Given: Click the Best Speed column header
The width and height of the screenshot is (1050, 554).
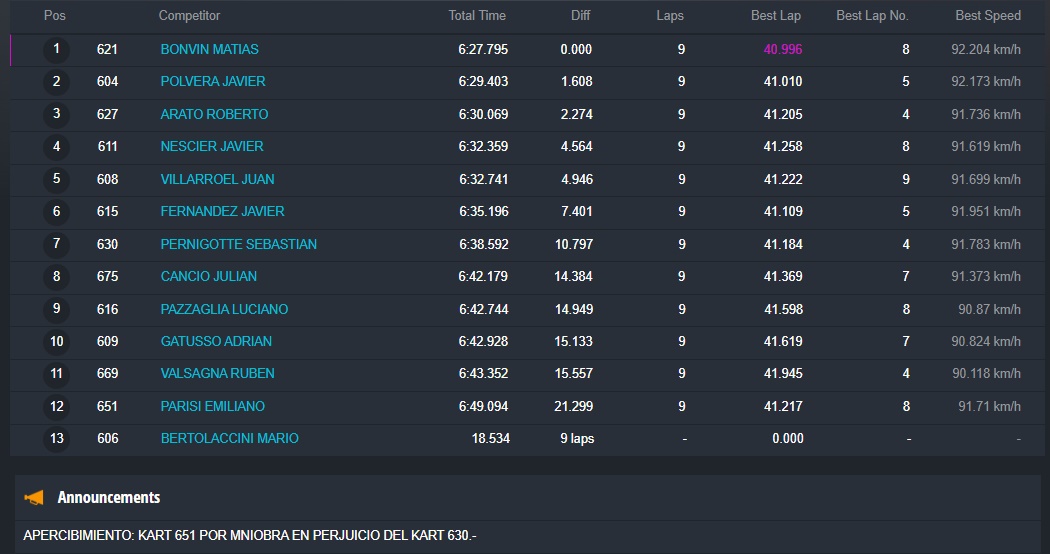Looking at the screenshot, I should (x=988, y=16).
